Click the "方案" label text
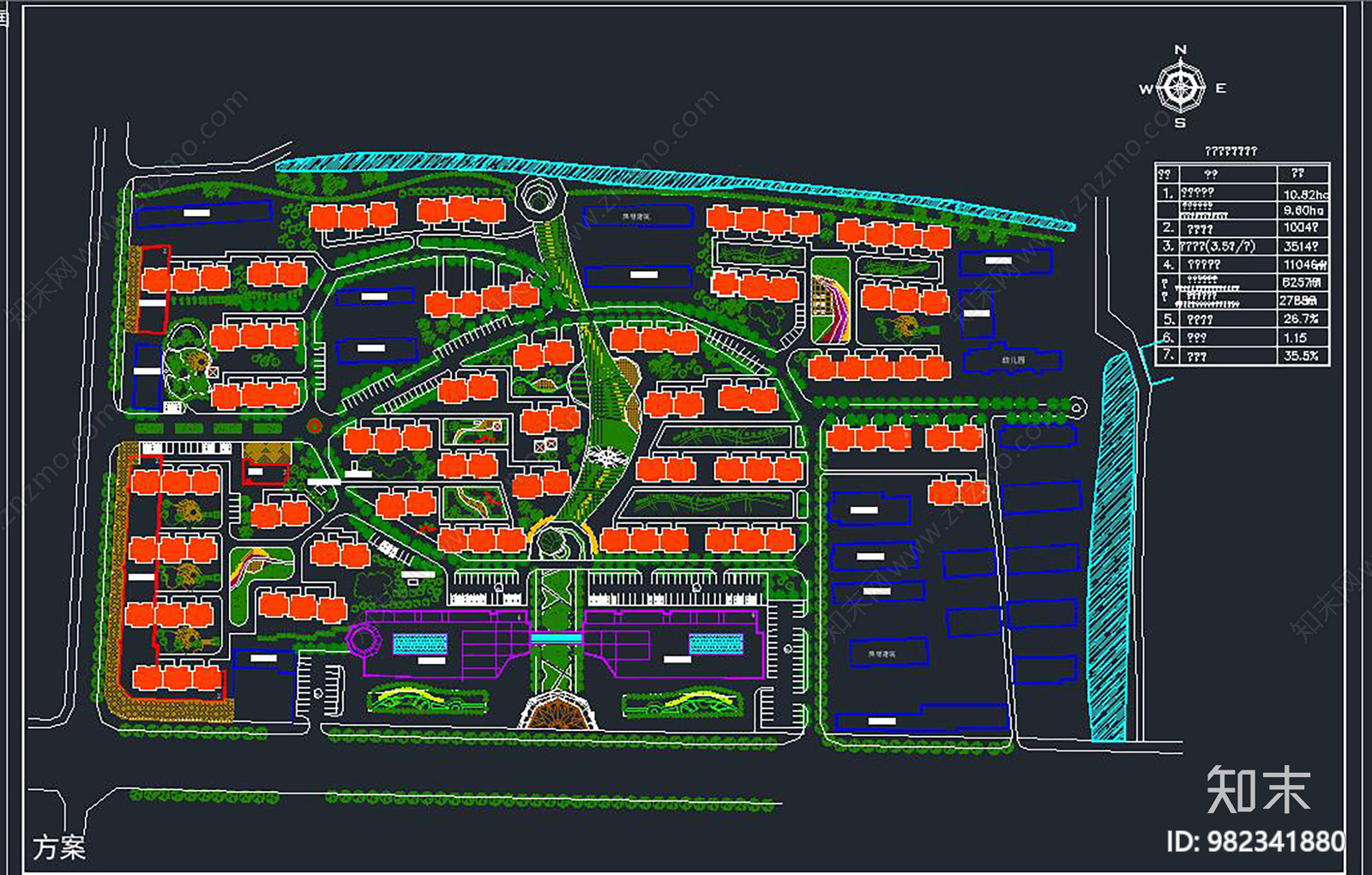Image resolution: width=1372 pixels, height=875 pixels. point(59,848)
